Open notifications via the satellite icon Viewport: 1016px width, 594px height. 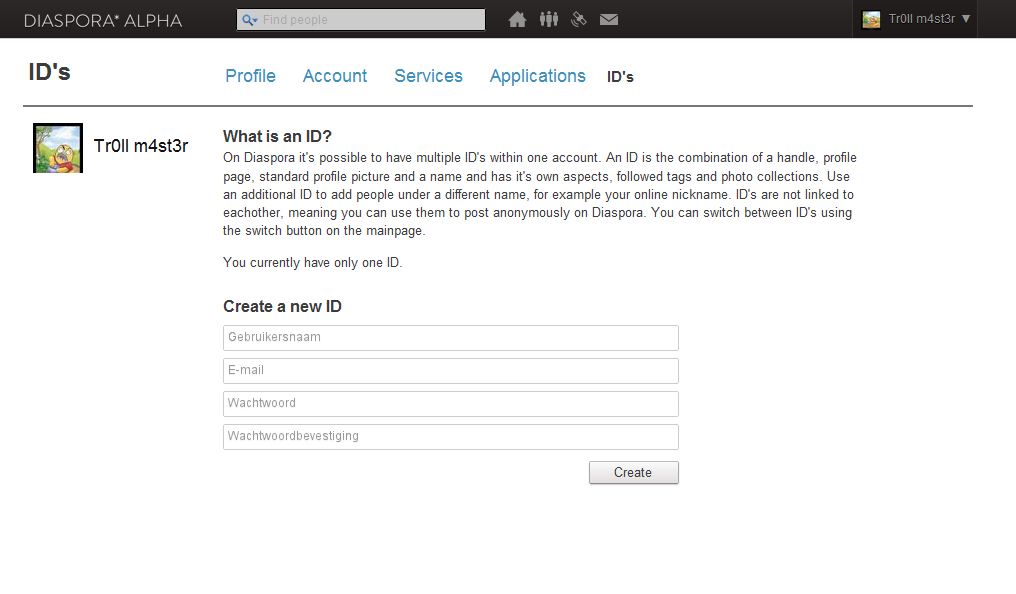(579, 19)
